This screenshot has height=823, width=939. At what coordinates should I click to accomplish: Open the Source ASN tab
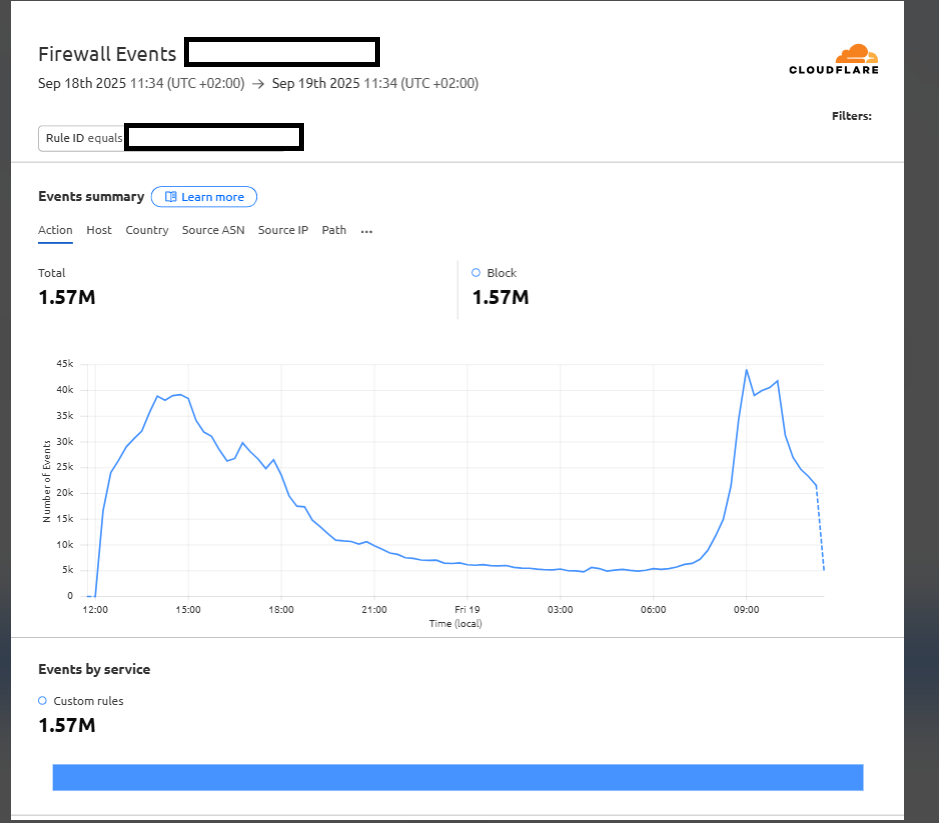[213, 230]
